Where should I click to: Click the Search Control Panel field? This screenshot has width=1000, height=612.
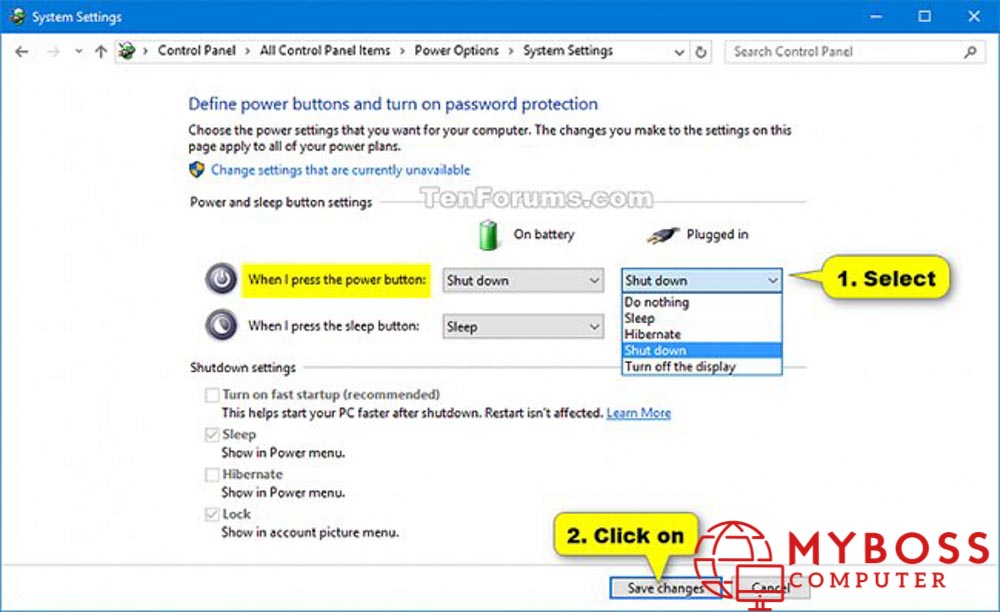tap(844, 52)
